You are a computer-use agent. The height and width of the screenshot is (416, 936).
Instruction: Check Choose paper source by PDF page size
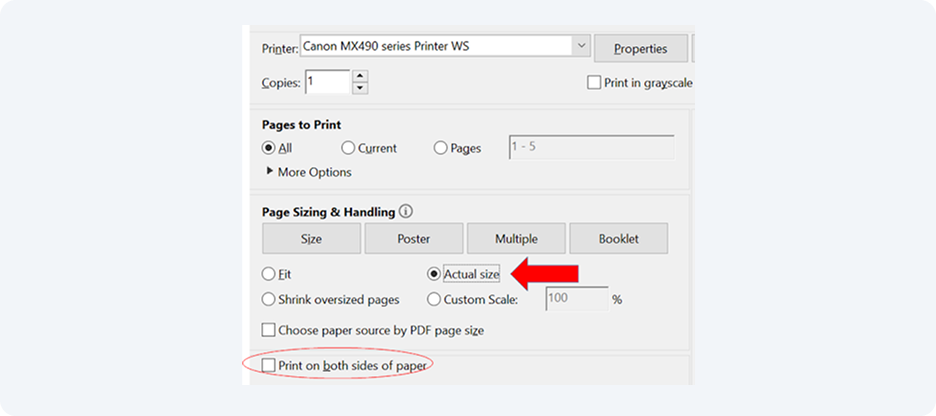(x=269, y=330)
